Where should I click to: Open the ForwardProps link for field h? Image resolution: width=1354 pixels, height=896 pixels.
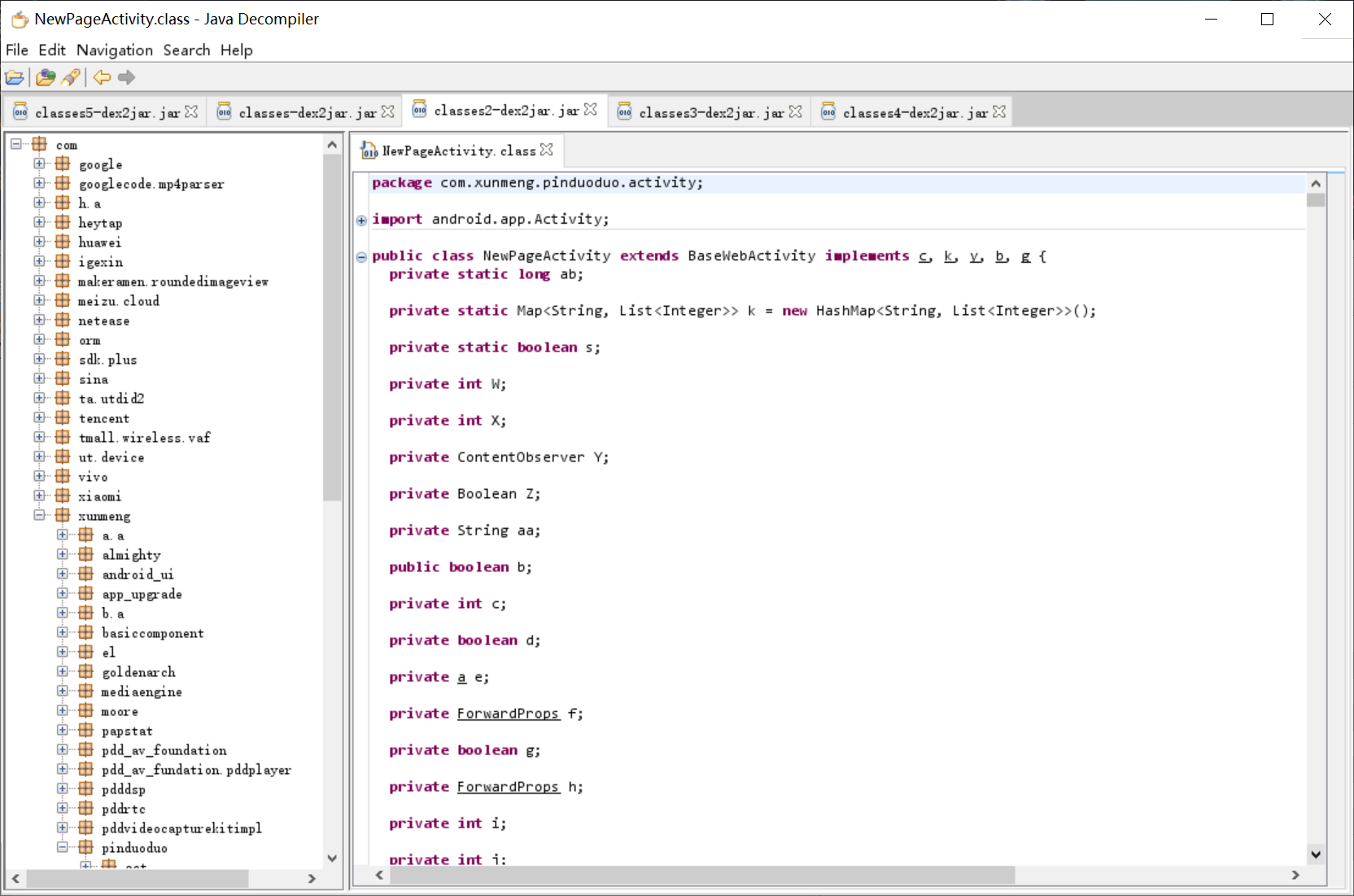point(508,787)
